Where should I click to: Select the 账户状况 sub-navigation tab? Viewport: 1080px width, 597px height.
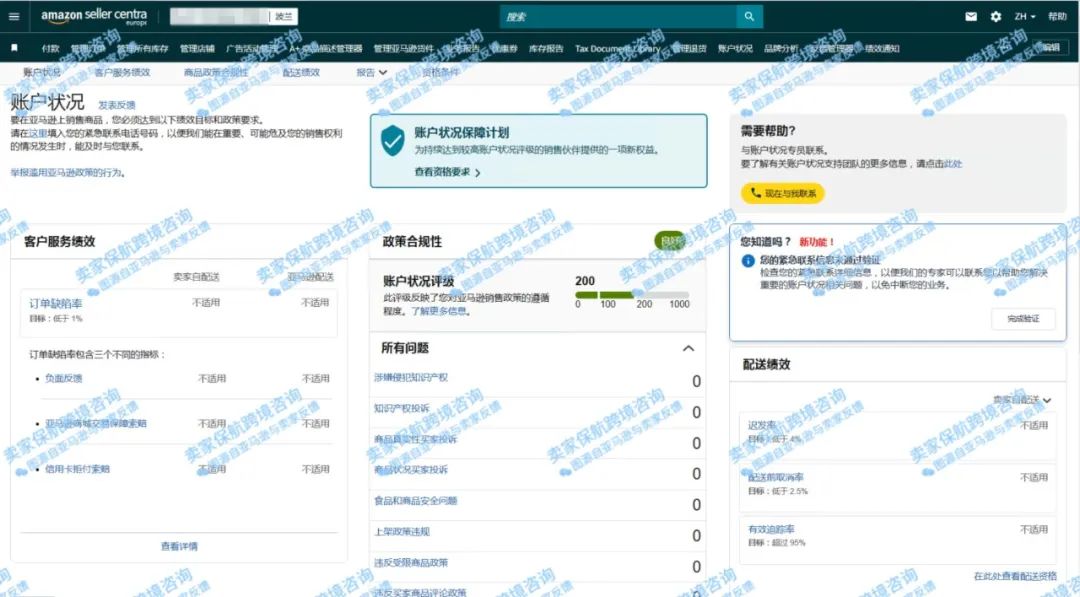[x=41, y=72]
